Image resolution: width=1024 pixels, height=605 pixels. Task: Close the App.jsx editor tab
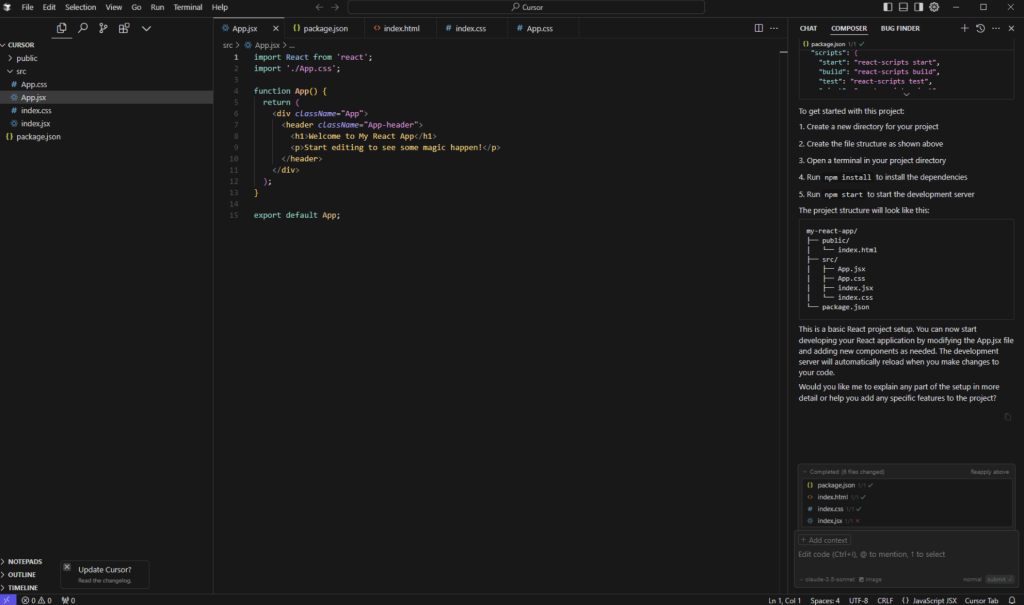click(276, 28)
